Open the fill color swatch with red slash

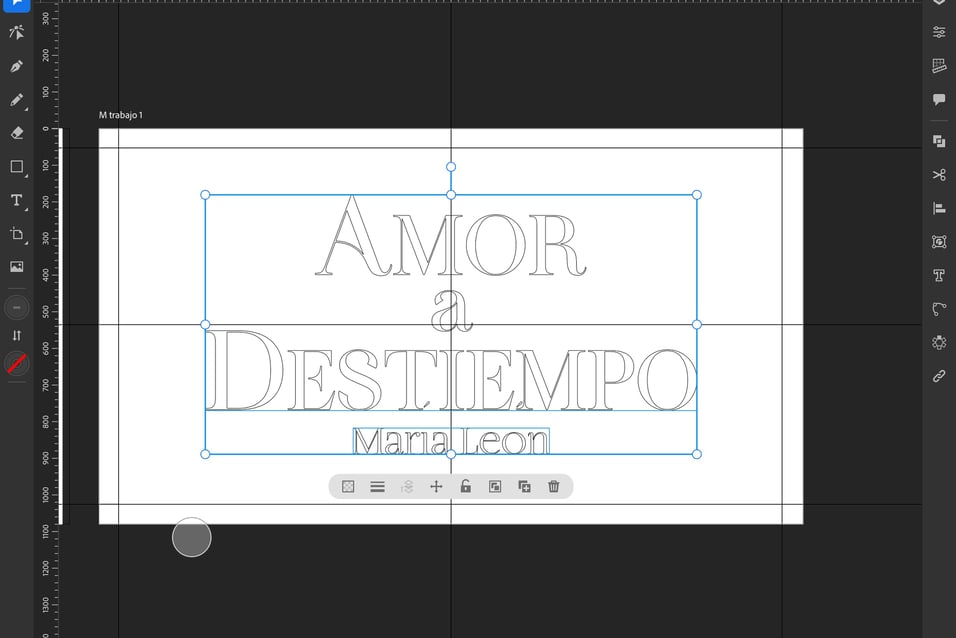pyautogui.click(x=16, y=364)
